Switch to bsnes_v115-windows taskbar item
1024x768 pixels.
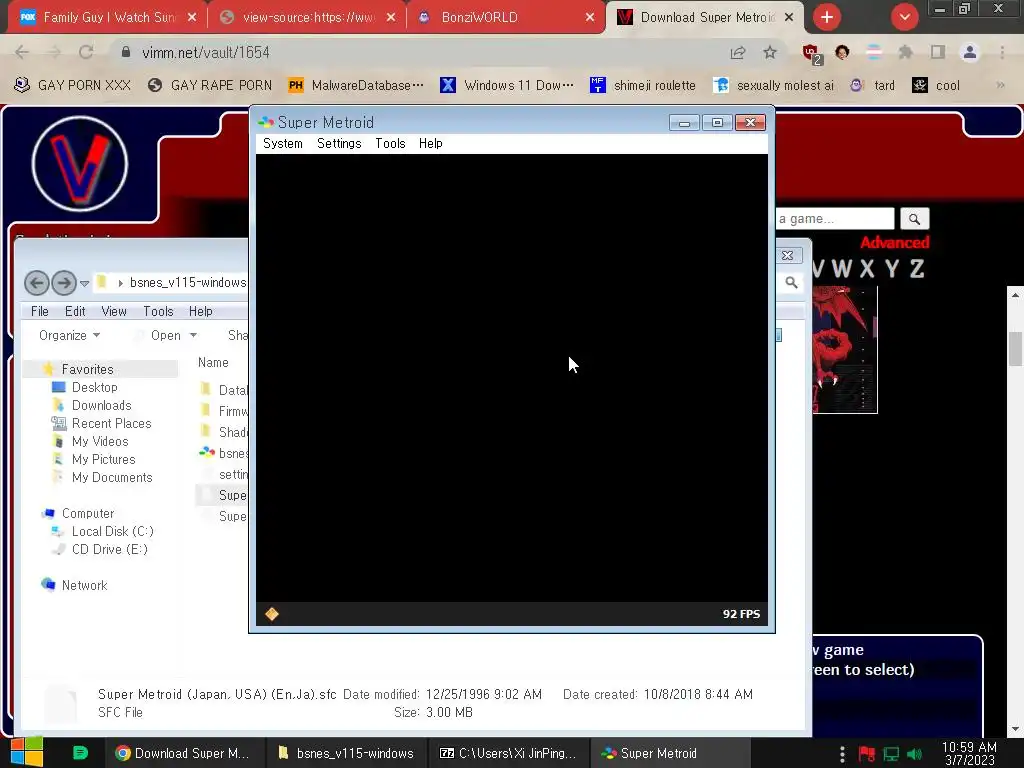pyautogui.click(x=346, y=753)
